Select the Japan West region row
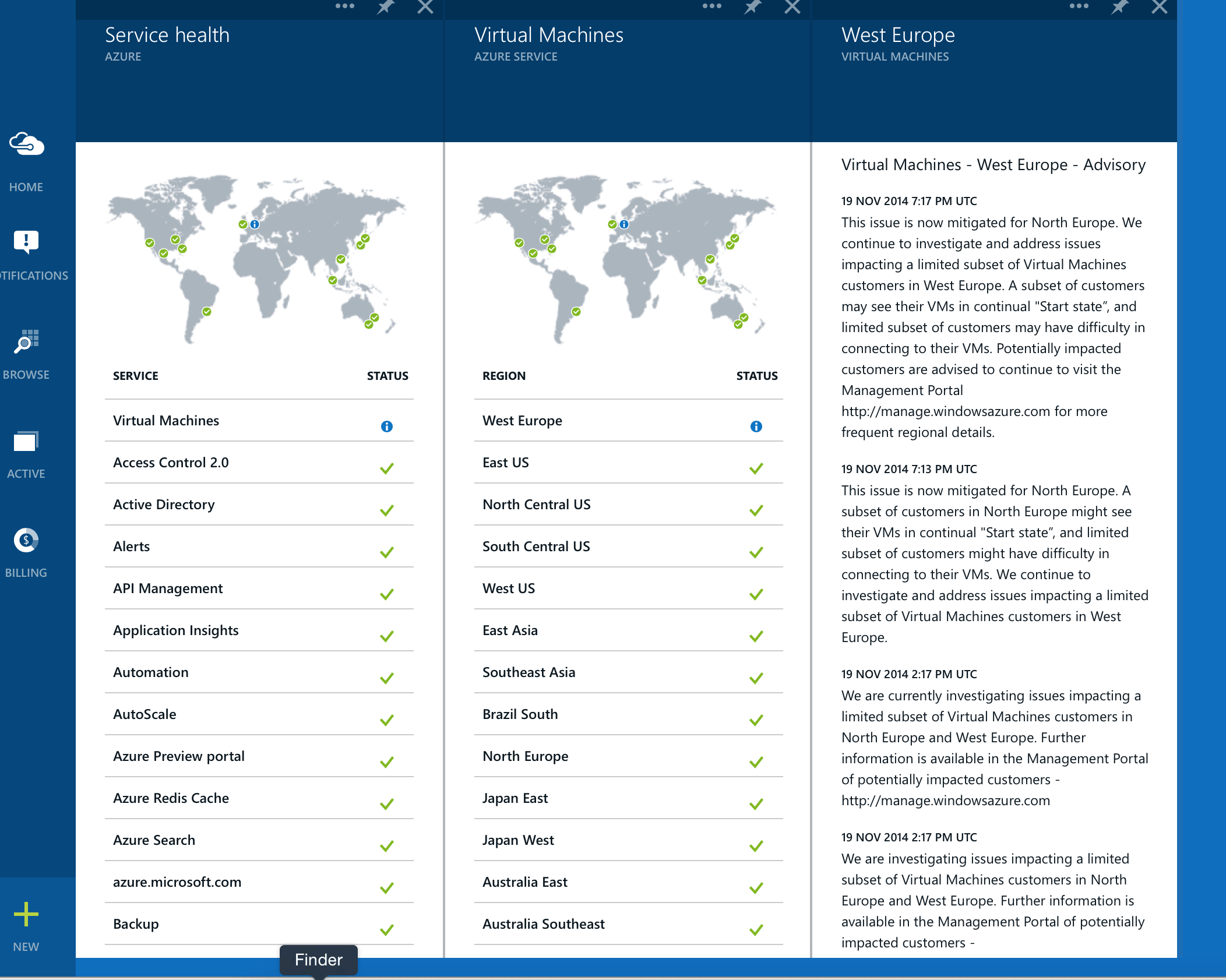 [x=629, y=840]
